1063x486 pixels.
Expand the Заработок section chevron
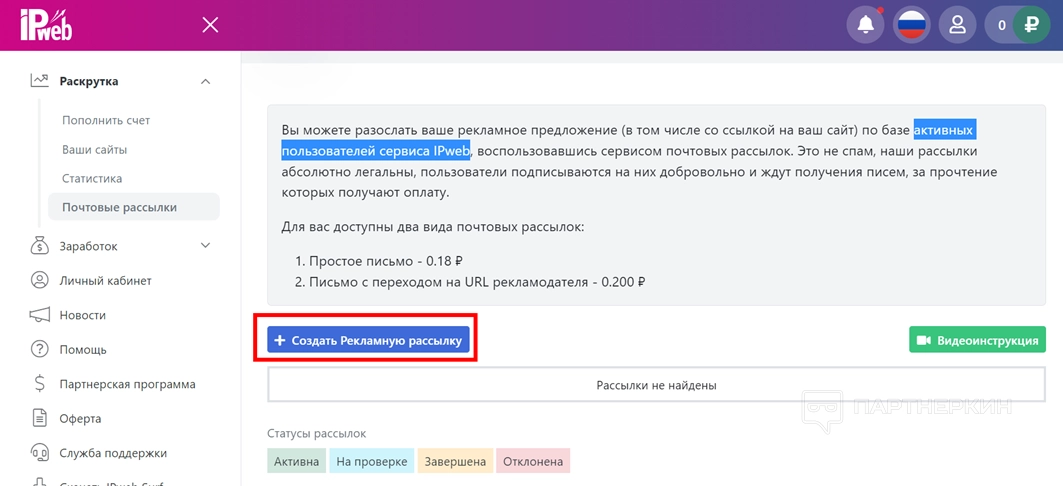pyautogui.click(x=206, y=245)
